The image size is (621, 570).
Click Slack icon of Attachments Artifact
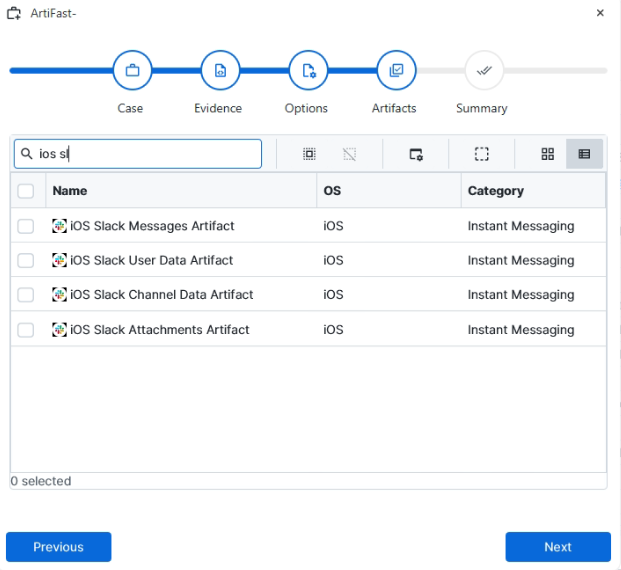pyautogui.click(x=59, y=330)
